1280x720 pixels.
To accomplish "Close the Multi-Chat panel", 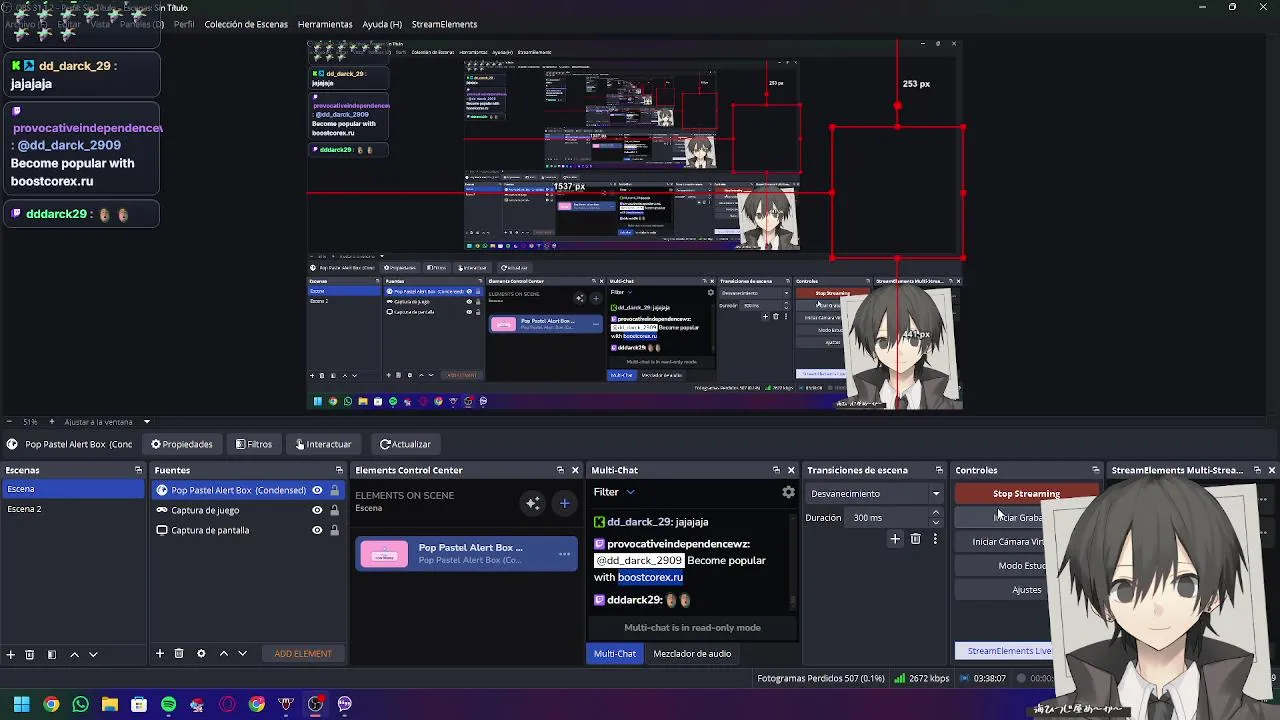I will pos(791,470).
